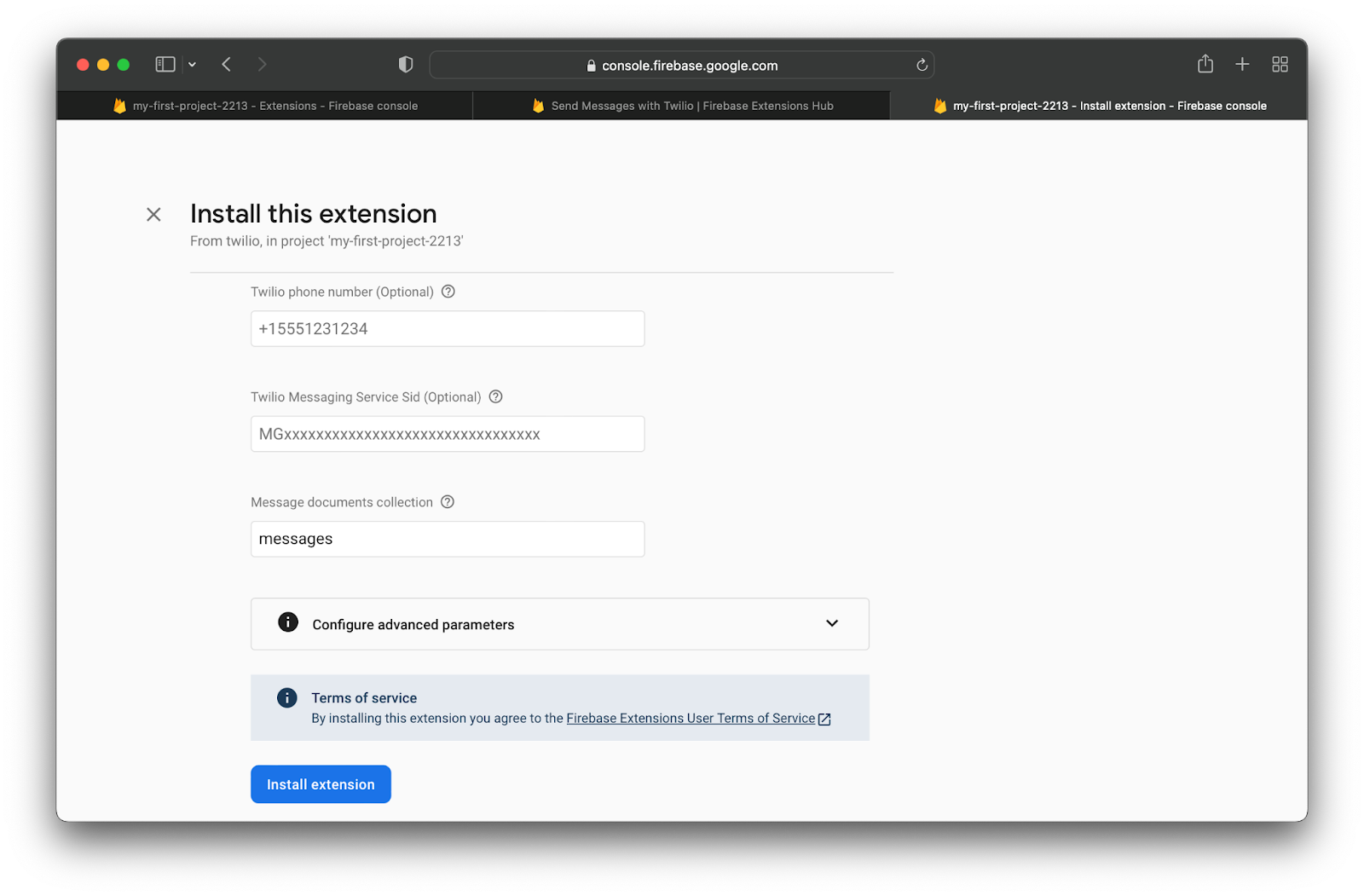Go back with Safari back arrow
This screenshot has width=1364, height=896.
(227, 64)
